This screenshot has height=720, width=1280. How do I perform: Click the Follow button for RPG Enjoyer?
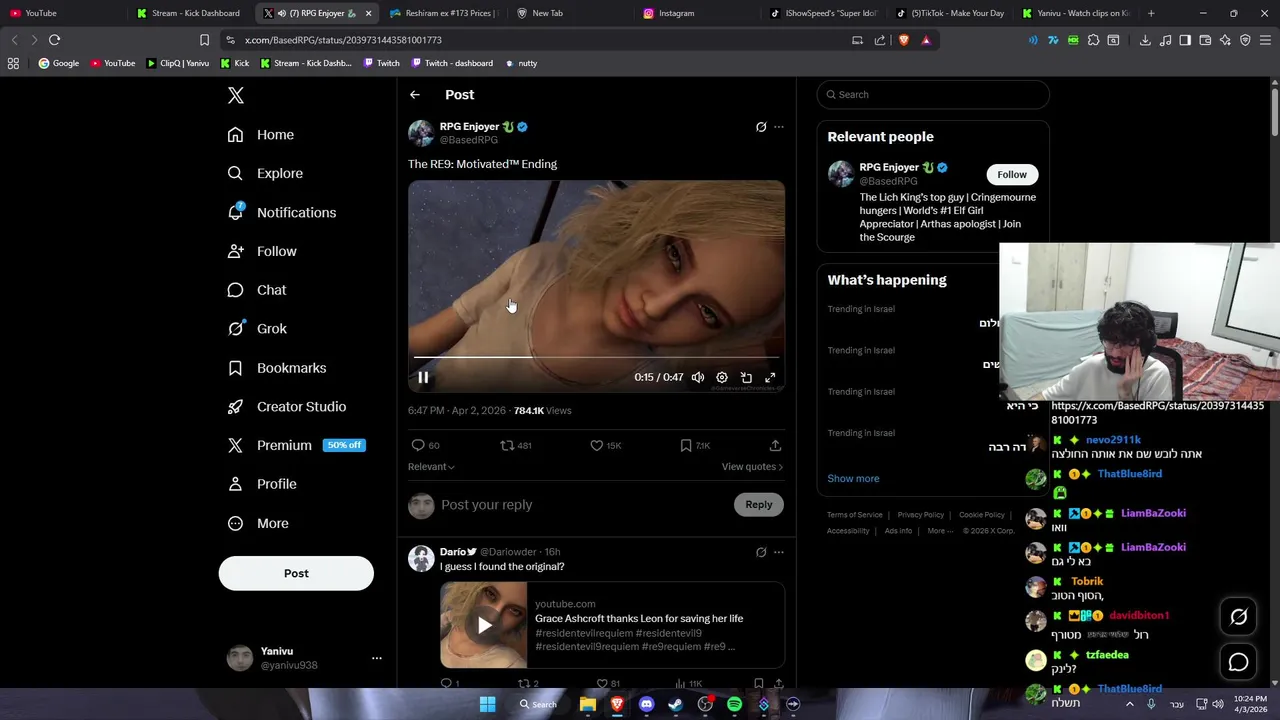tap(1012, 174)
